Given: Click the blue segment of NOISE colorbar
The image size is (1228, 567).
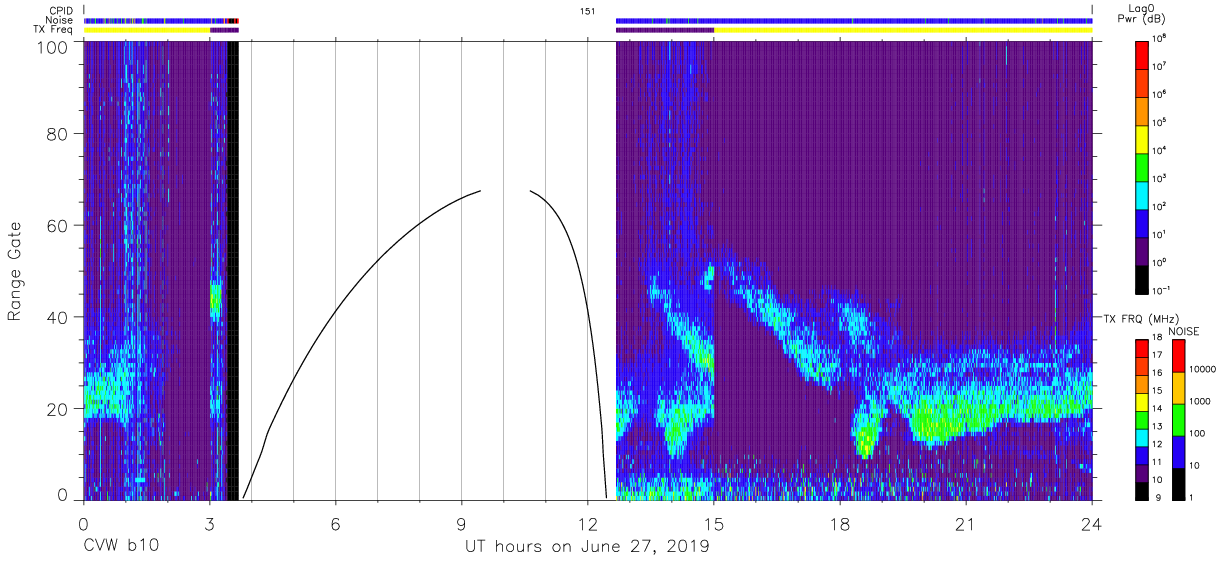Looking at the screenshot, I should pos(1178,452).
